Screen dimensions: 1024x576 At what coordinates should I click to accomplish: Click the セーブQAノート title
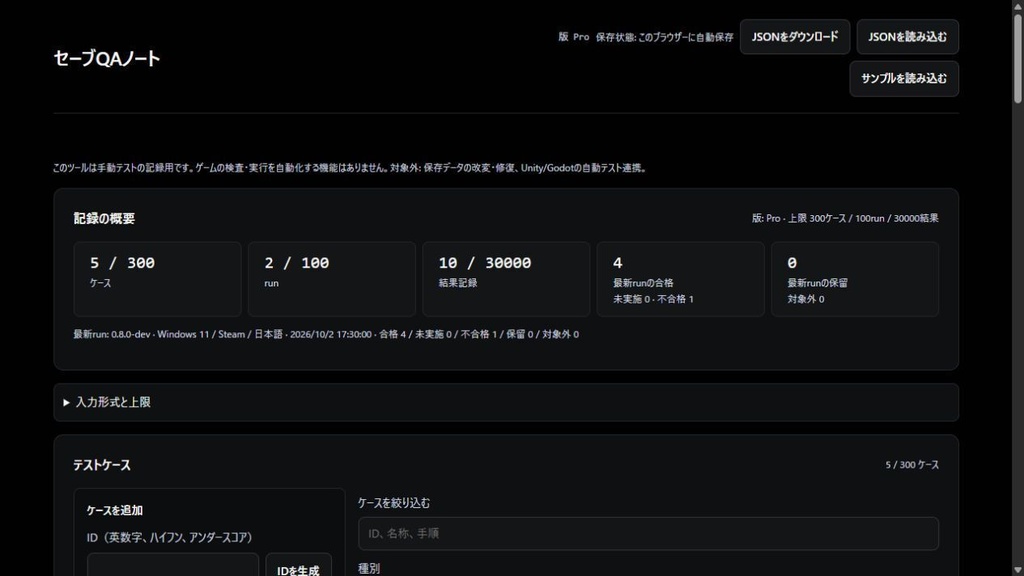(106, 59)
